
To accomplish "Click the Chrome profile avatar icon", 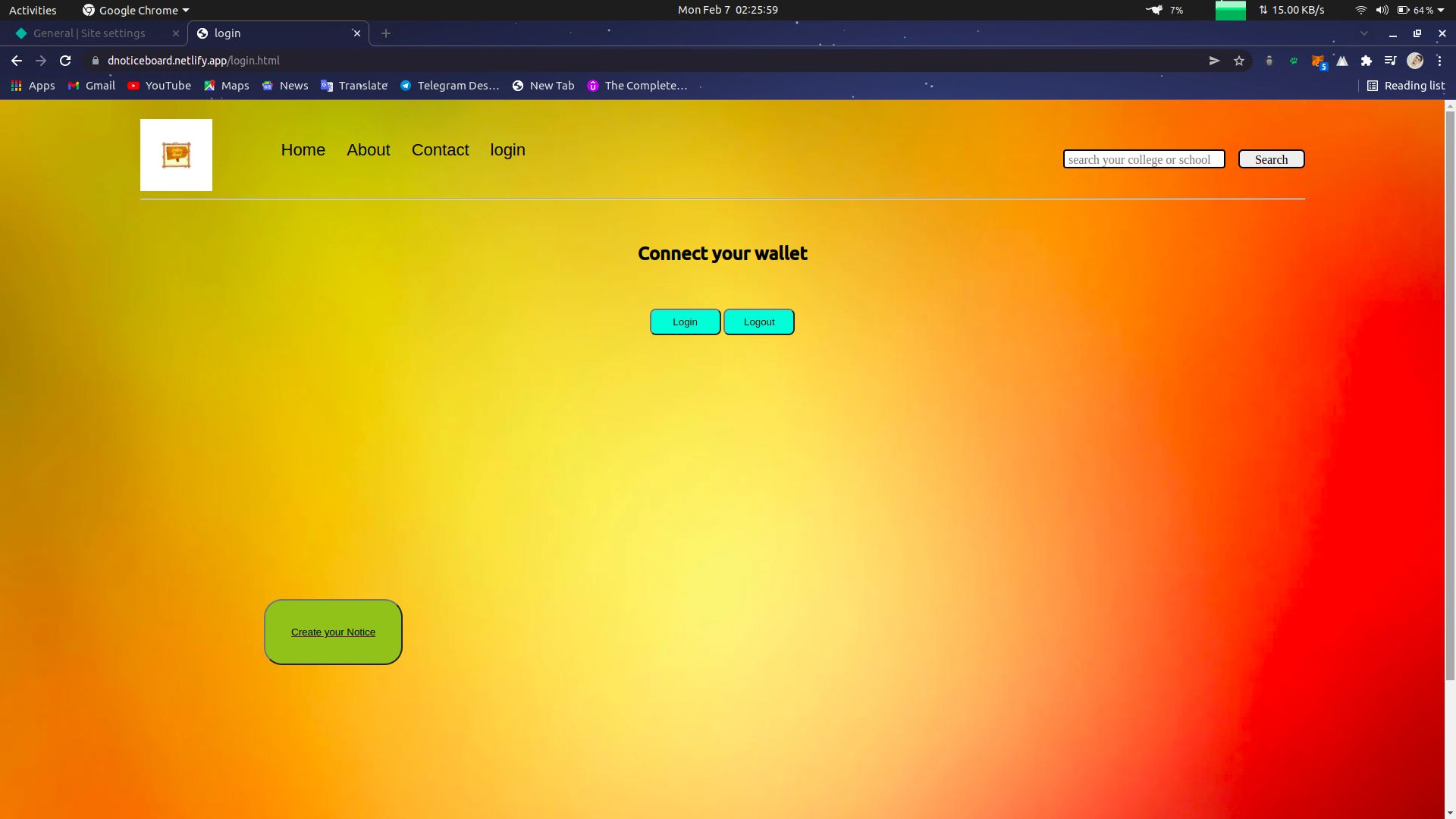I will click(x=1414, y=60).
